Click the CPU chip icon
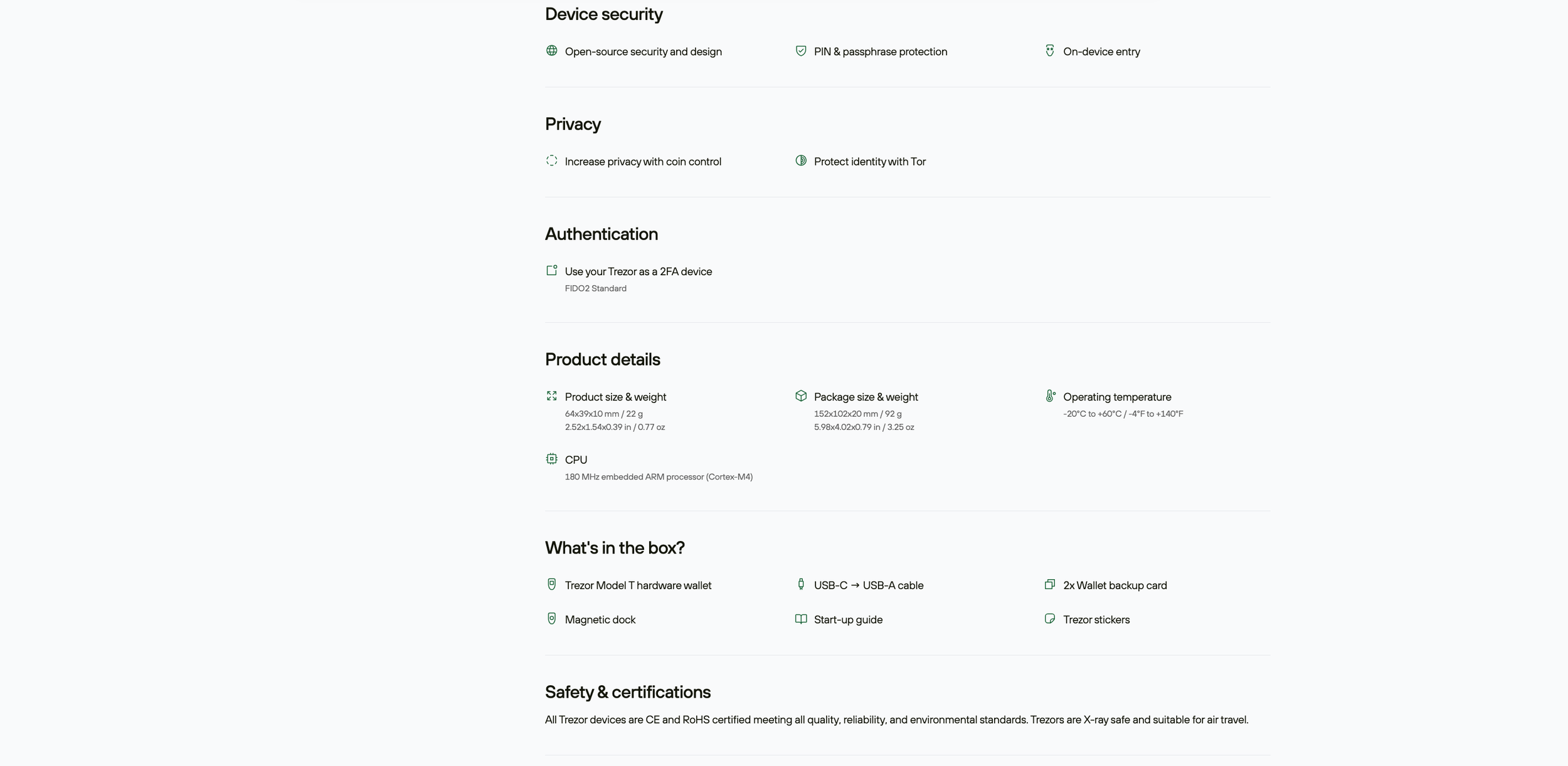This screenshot has width=1568, height=766. (x=551, y=459)
